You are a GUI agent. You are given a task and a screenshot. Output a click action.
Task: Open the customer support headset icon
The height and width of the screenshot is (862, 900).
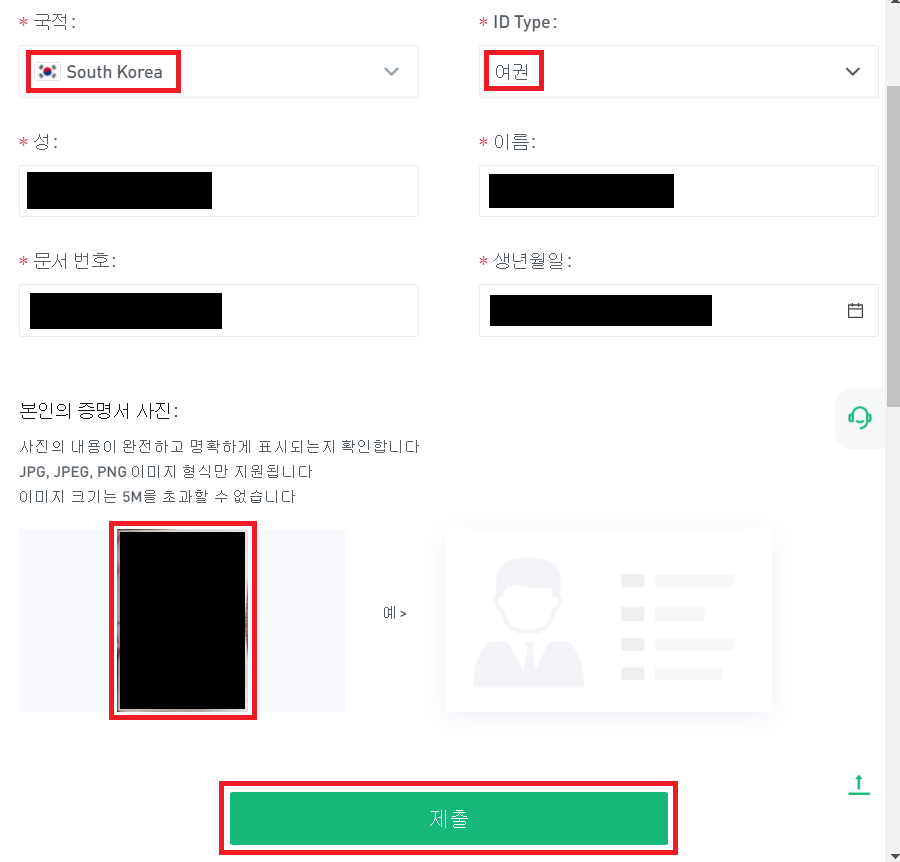(860, 417)
